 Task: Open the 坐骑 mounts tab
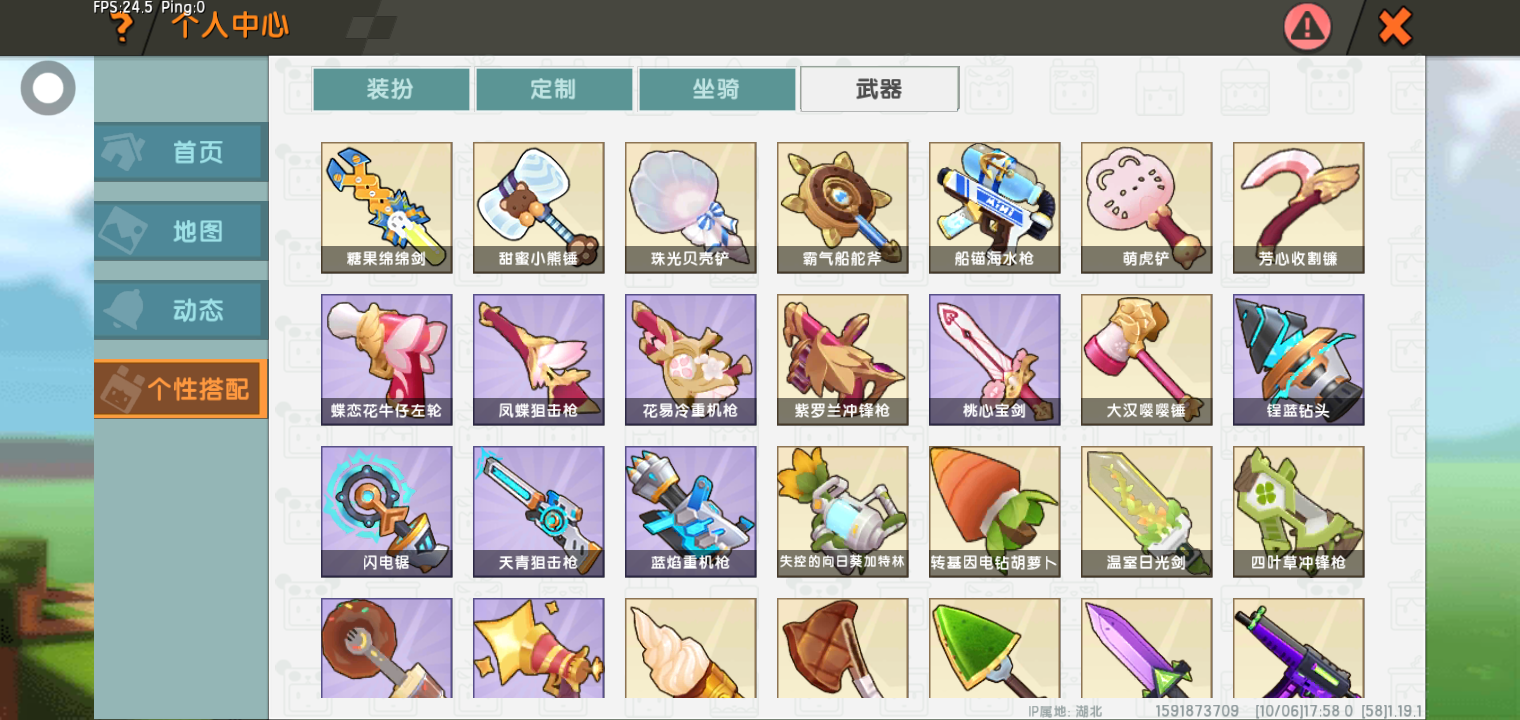click(717, 89)
